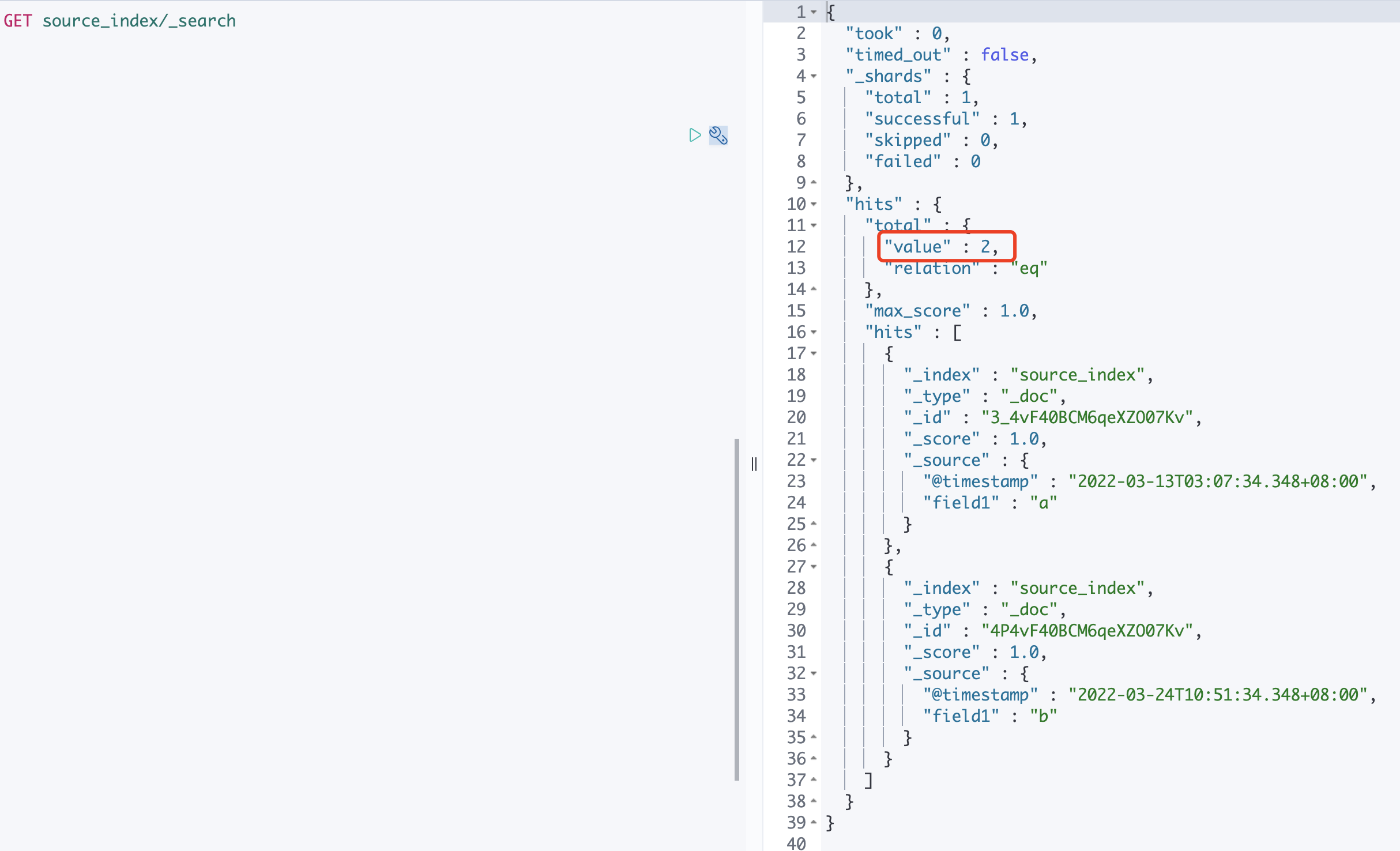Click fold-end marker at line 39
The image size is (1400, 851).
tap(814, 823)
